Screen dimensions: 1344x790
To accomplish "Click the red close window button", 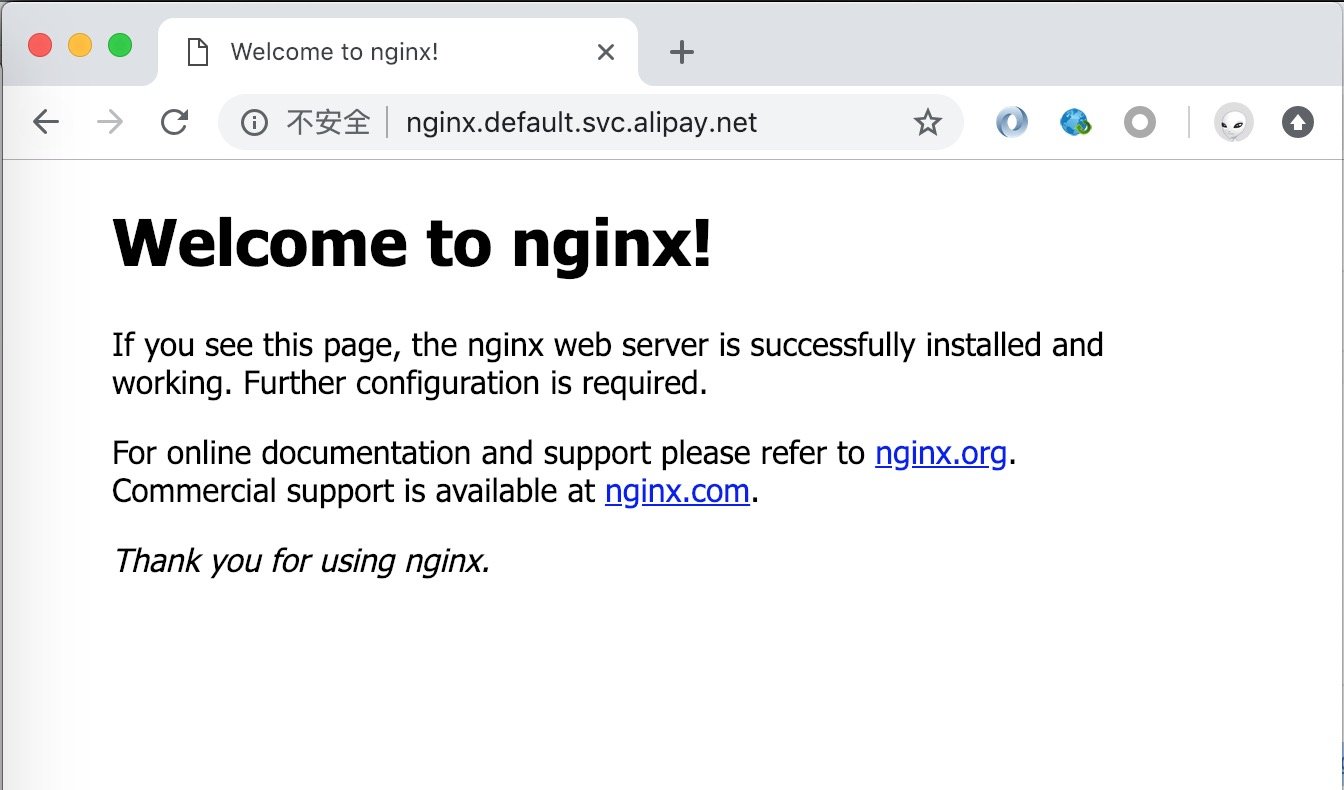I will (40, 45).
